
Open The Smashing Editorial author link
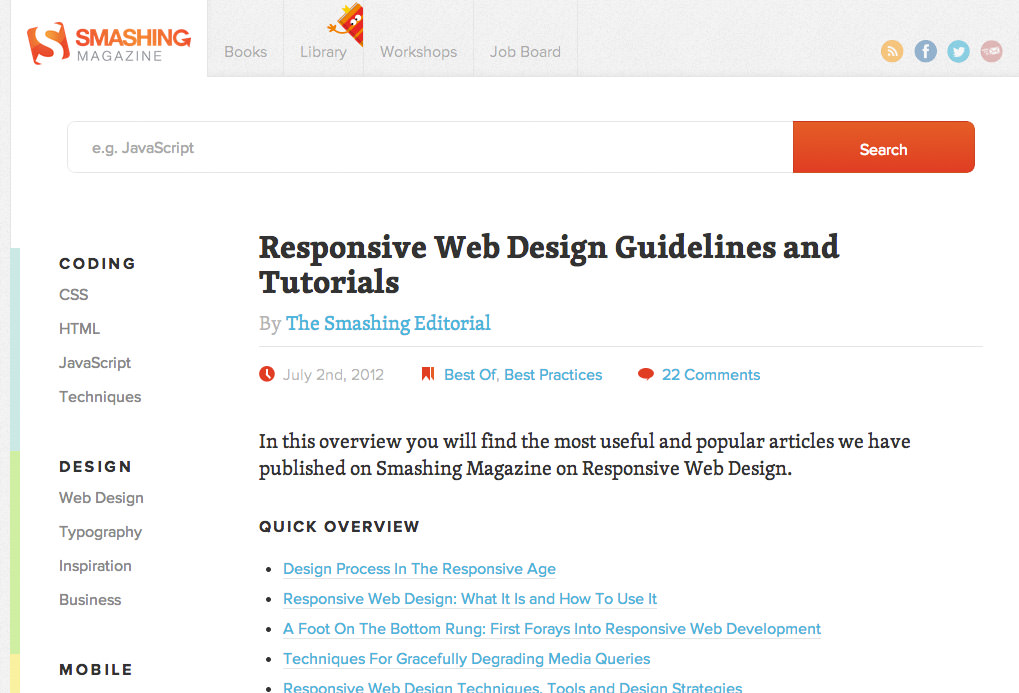tap(388, 323)
